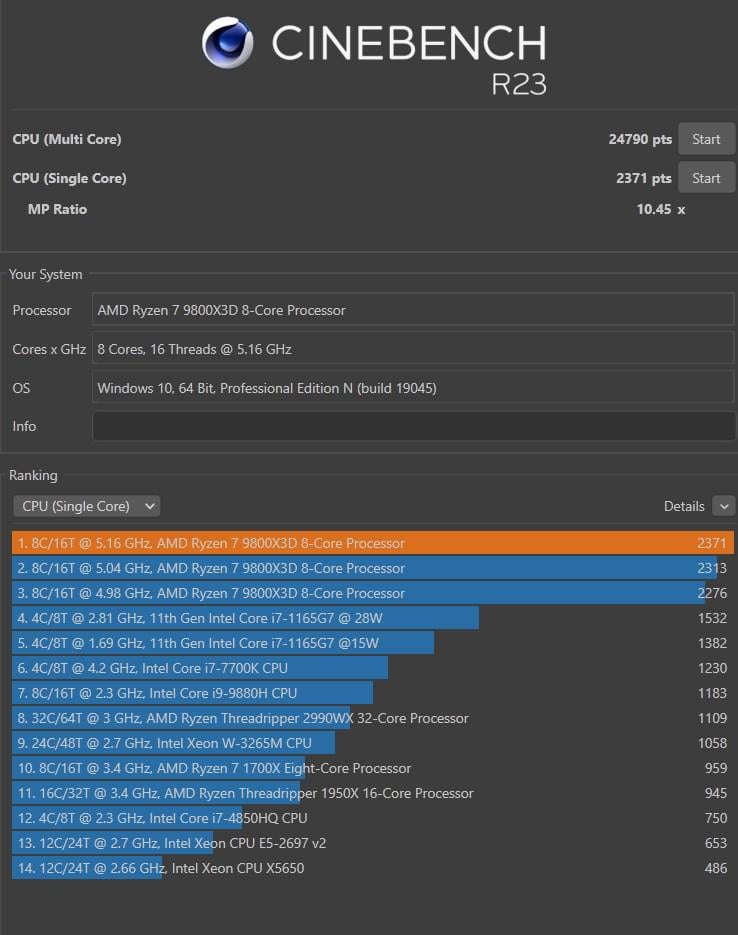
Task: Start the CPU Single Core benchmark
Action: click(706, 178)
